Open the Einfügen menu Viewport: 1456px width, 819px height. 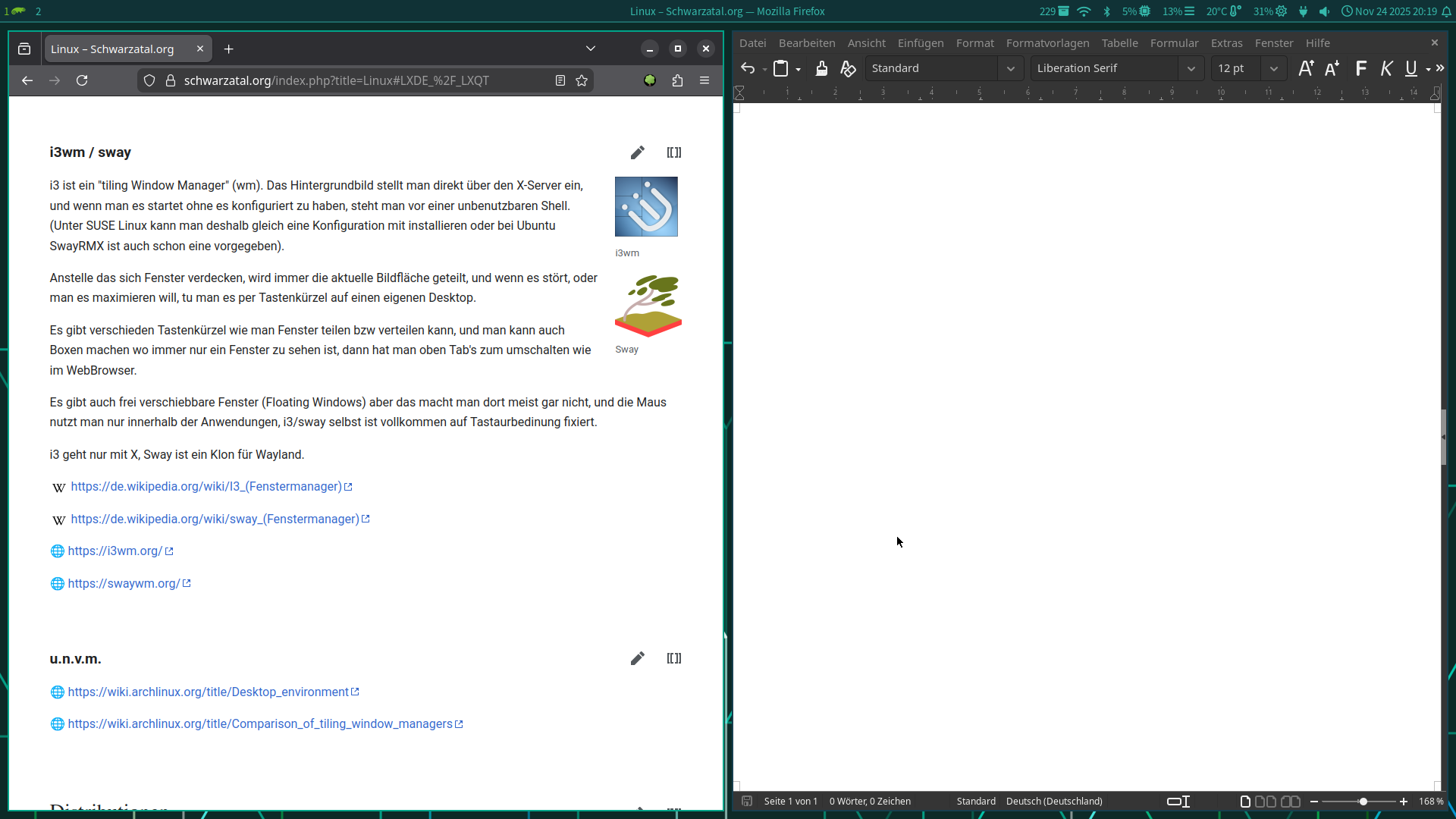pyautogui.click(x=921, y=43)
